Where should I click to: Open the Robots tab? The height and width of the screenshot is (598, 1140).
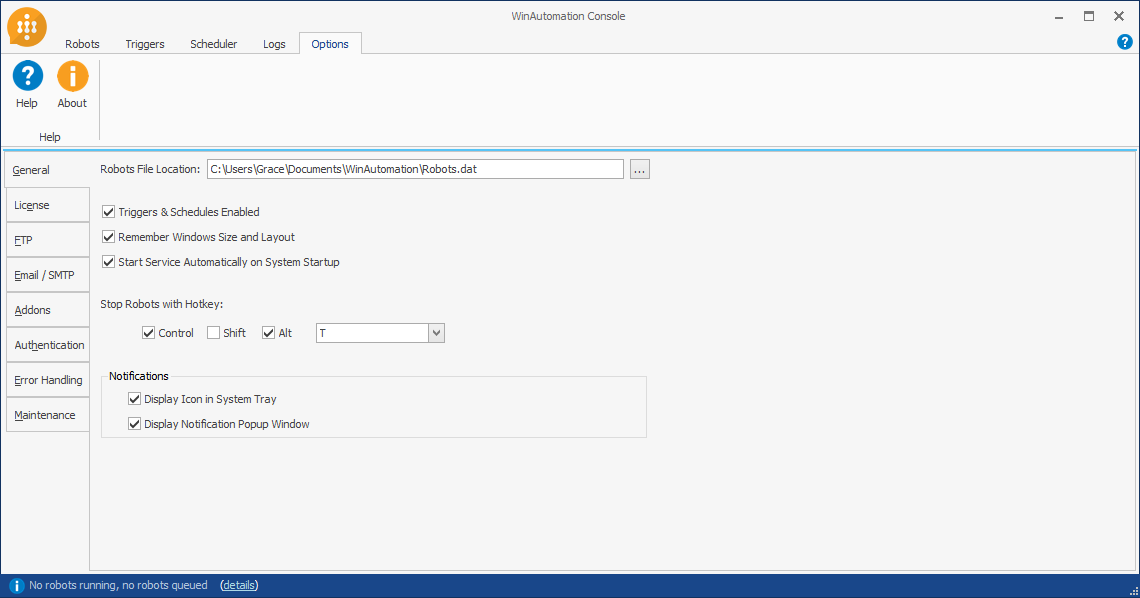(82, 44)
